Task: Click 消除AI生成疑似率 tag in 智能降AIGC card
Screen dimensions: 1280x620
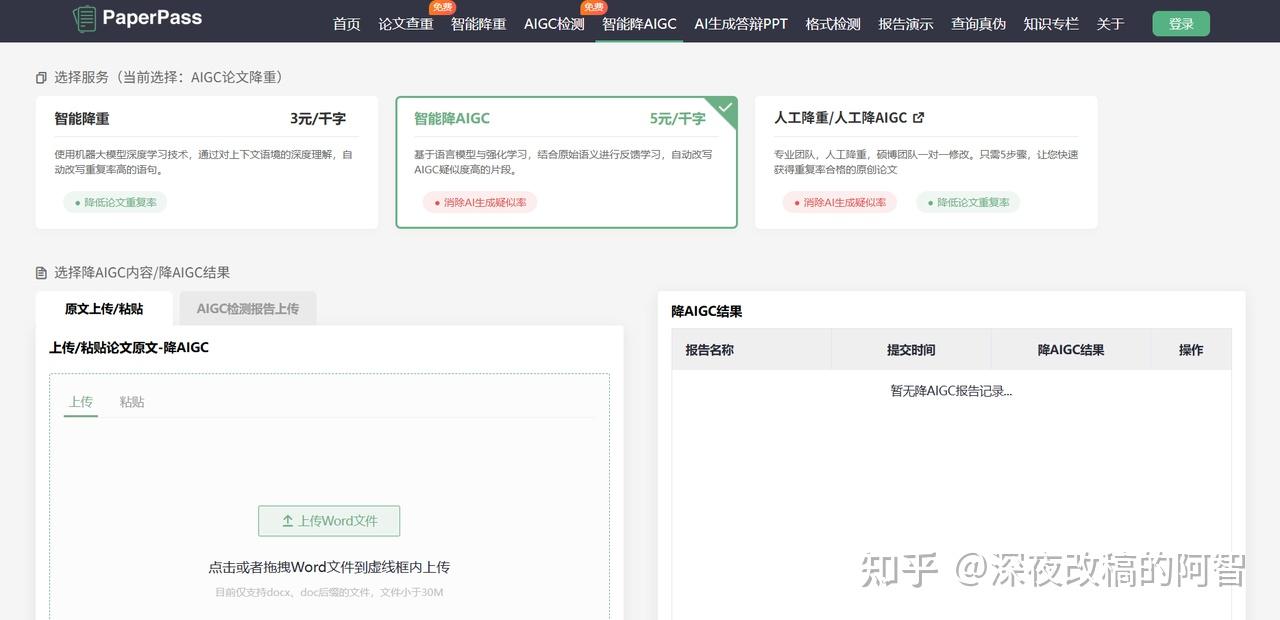Action: point(480,202)
